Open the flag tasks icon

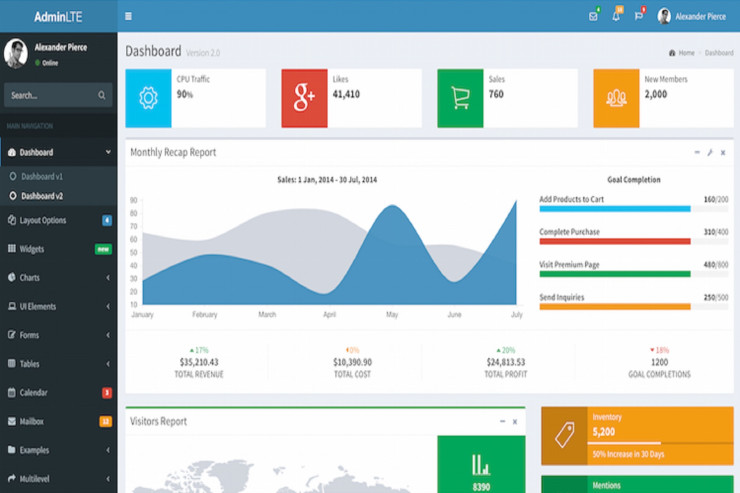click(638, 16)
